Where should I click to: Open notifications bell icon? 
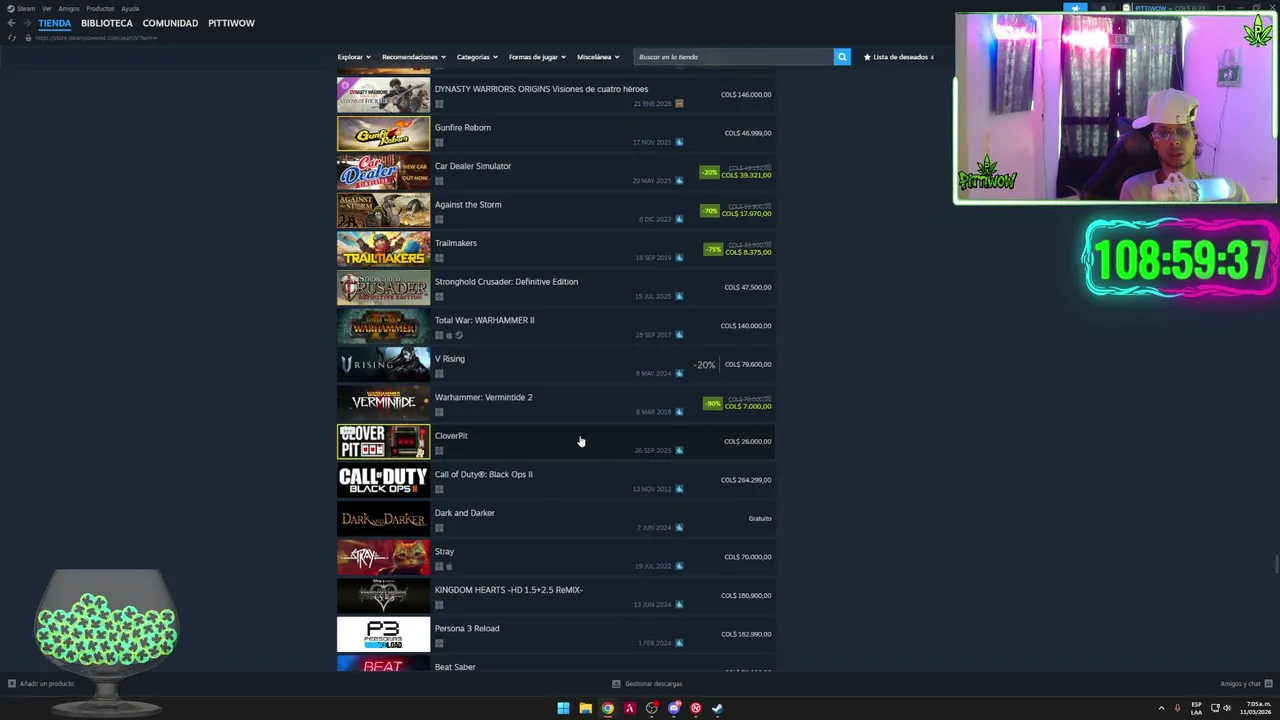1104,8
